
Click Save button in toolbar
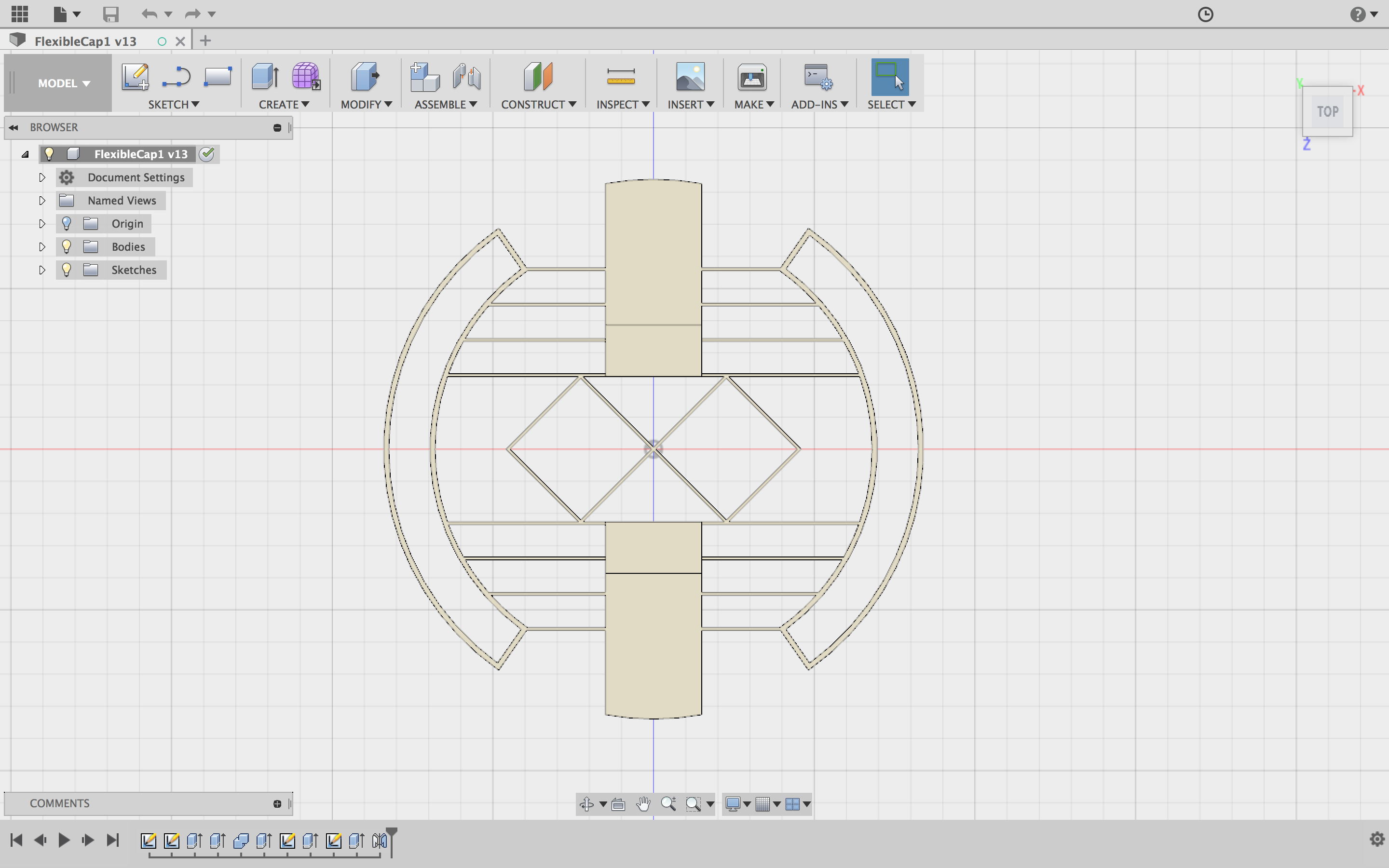click(x=109, y=13)
